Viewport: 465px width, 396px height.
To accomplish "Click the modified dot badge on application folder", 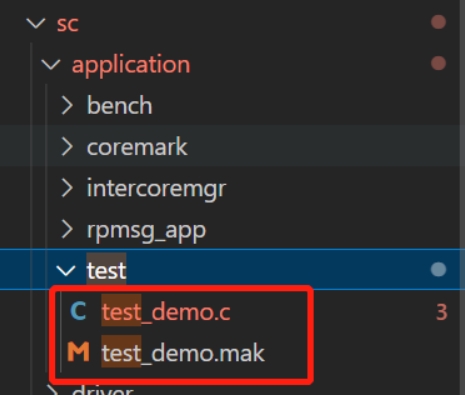I will pyautogui.click(x=438, y=63).
